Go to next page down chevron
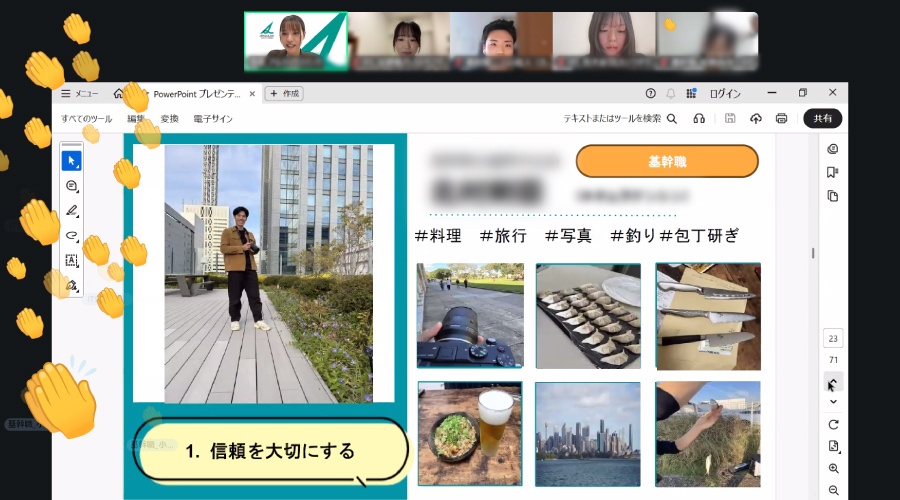This screenshot has width=900, height=500. click(x=833, y=402)
